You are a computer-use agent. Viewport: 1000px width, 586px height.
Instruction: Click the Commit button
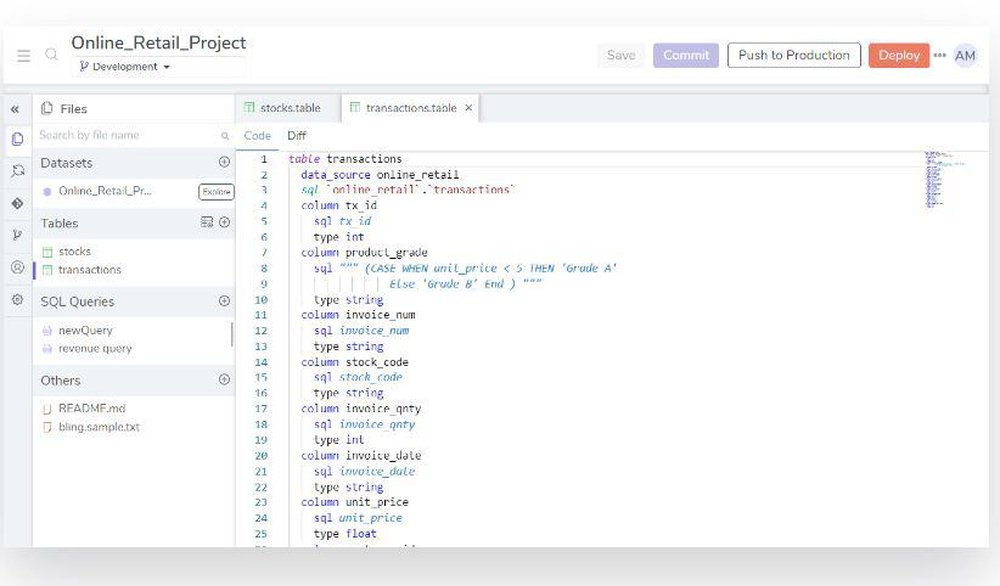(686, 55)
